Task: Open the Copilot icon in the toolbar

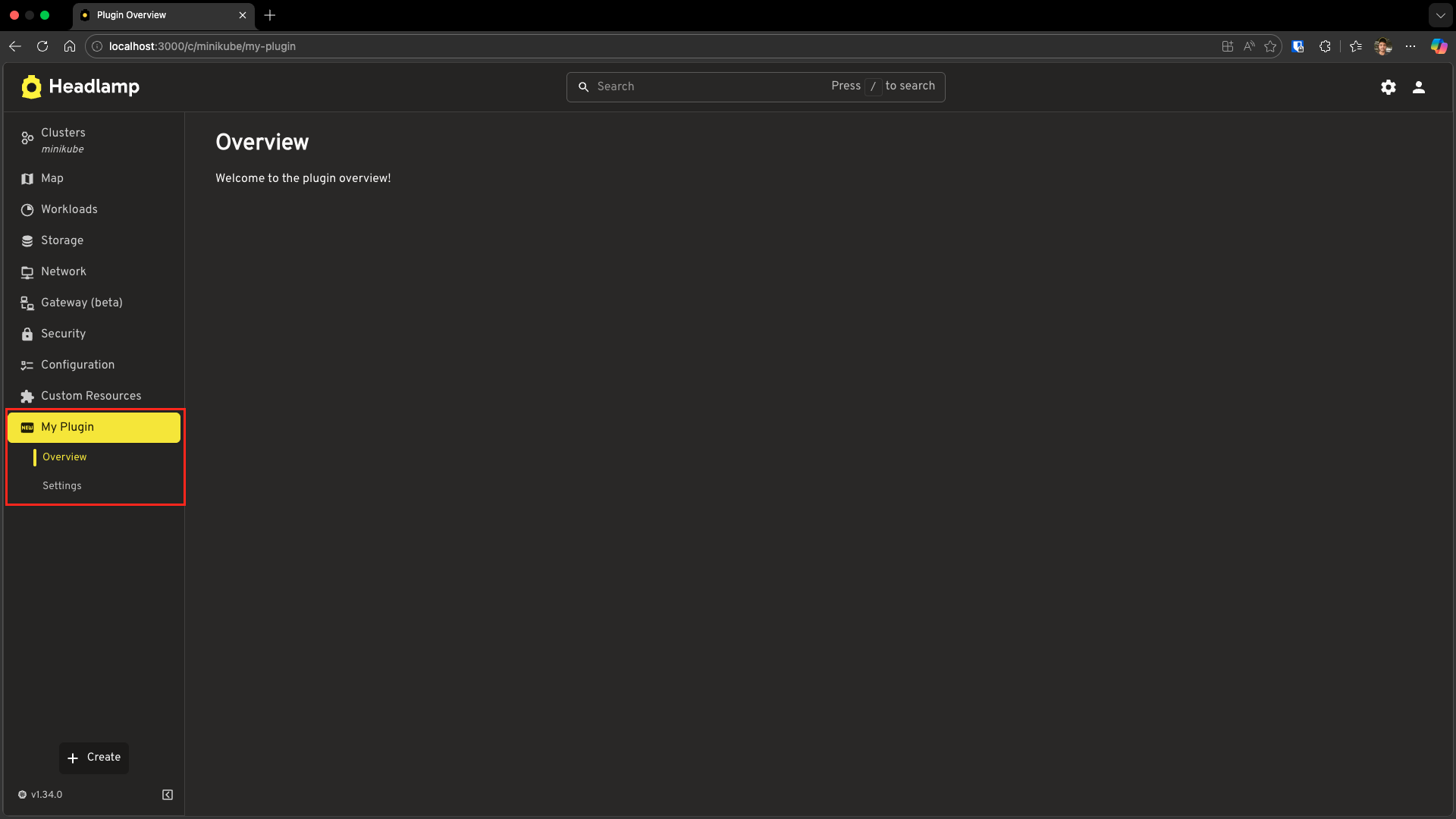Action: click(x=1438, y=46)
